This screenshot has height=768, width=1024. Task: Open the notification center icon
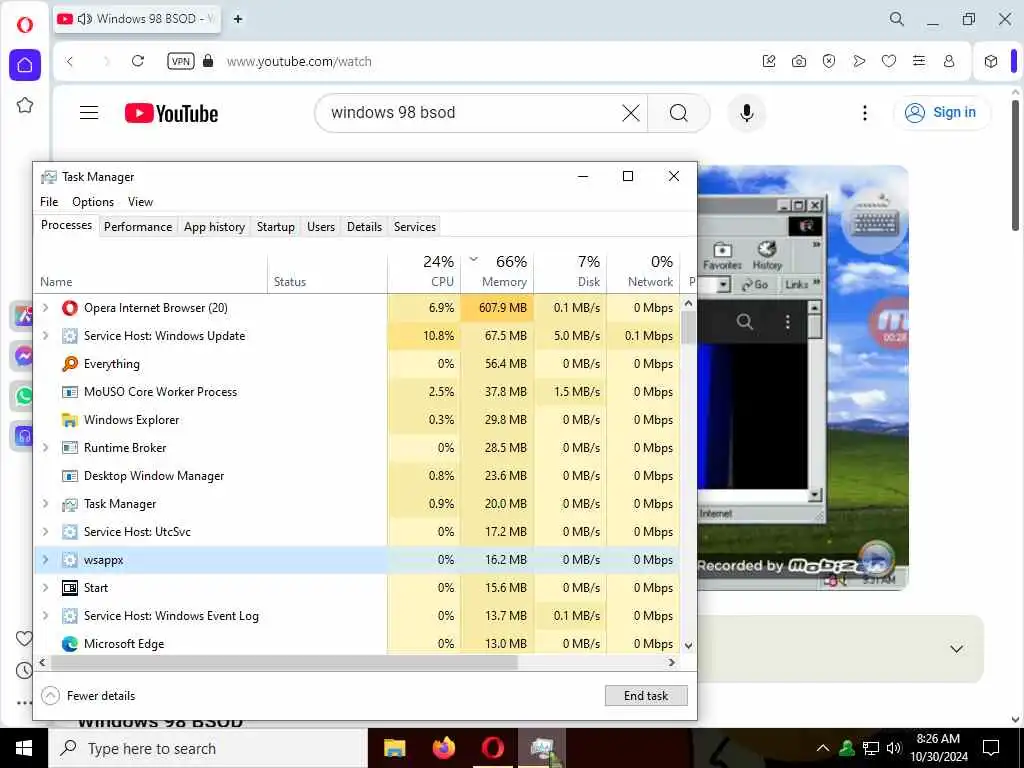tap(991, 748)
